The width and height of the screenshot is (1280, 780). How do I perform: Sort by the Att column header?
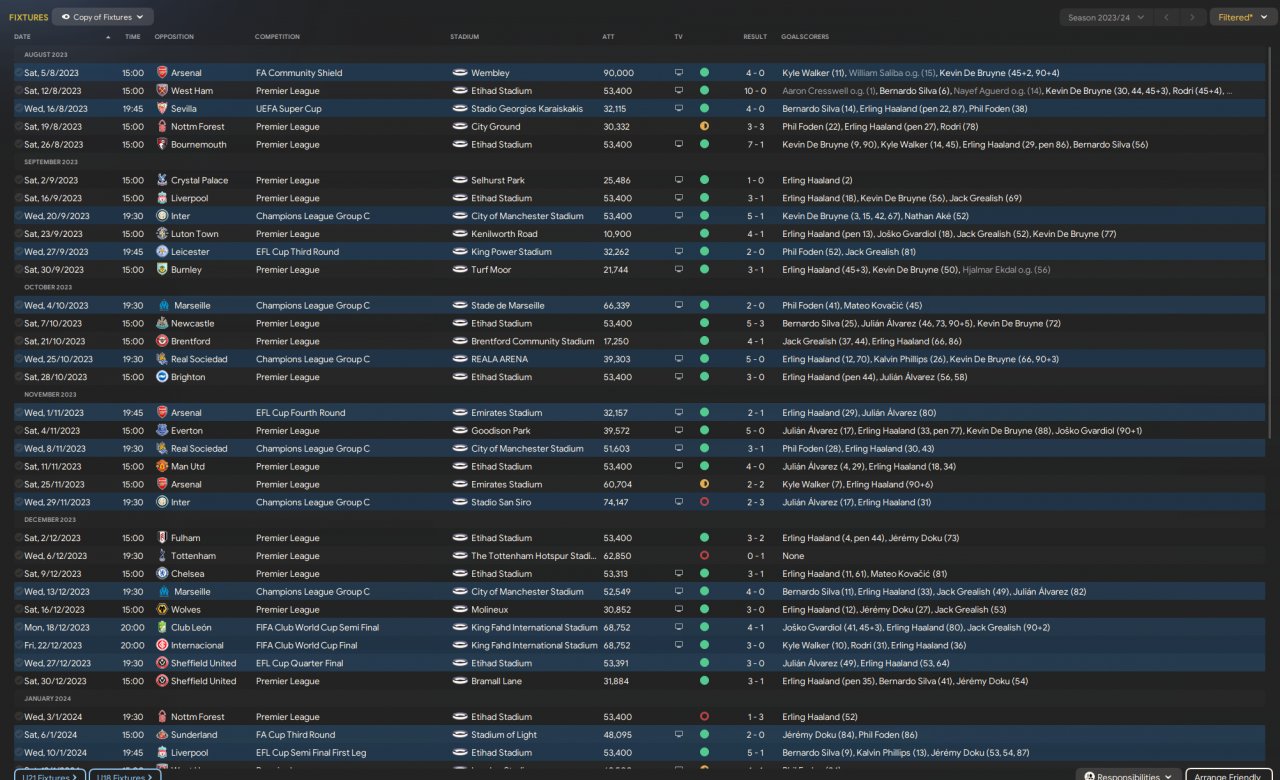pyautogui.click(x=609, y=37)
